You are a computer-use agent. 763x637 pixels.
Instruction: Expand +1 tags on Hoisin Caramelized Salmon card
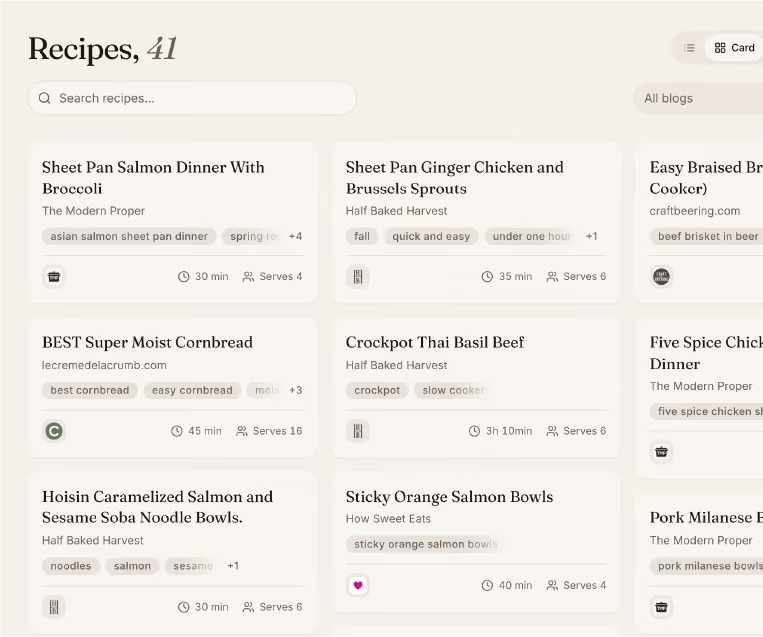tap(233, 566)
